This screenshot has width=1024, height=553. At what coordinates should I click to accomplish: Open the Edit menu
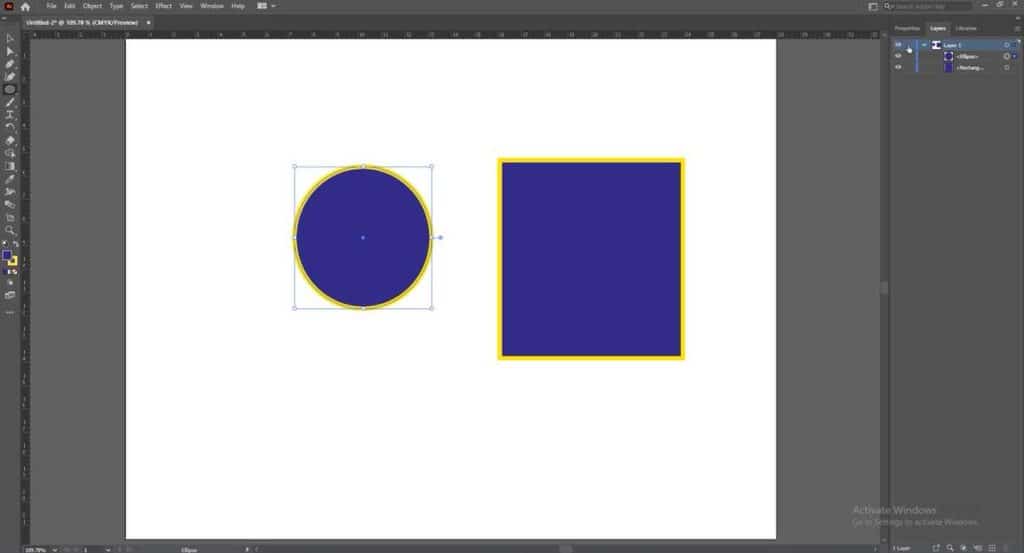[70, 6]
